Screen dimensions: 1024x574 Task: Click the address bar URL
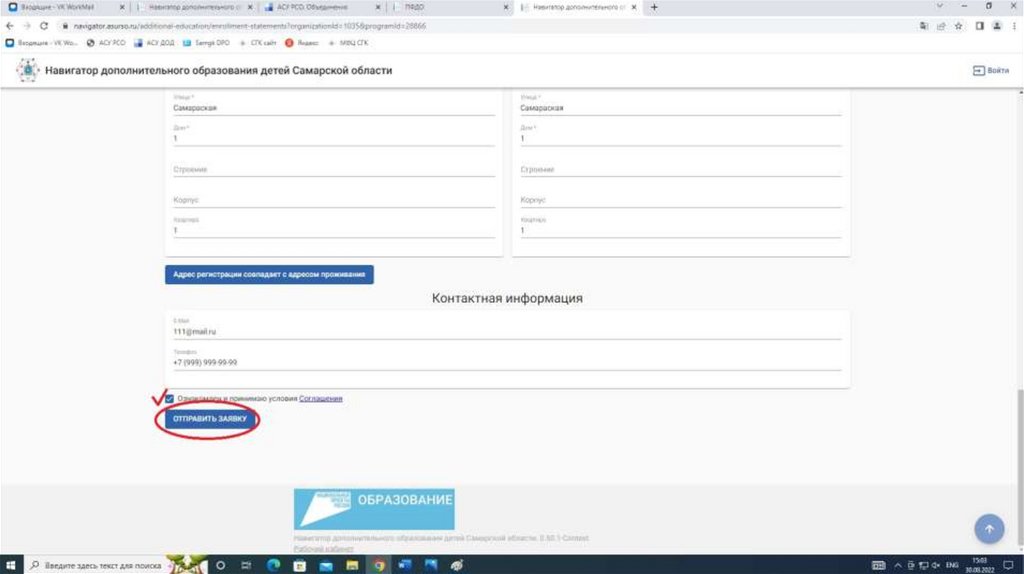[249, 26]
